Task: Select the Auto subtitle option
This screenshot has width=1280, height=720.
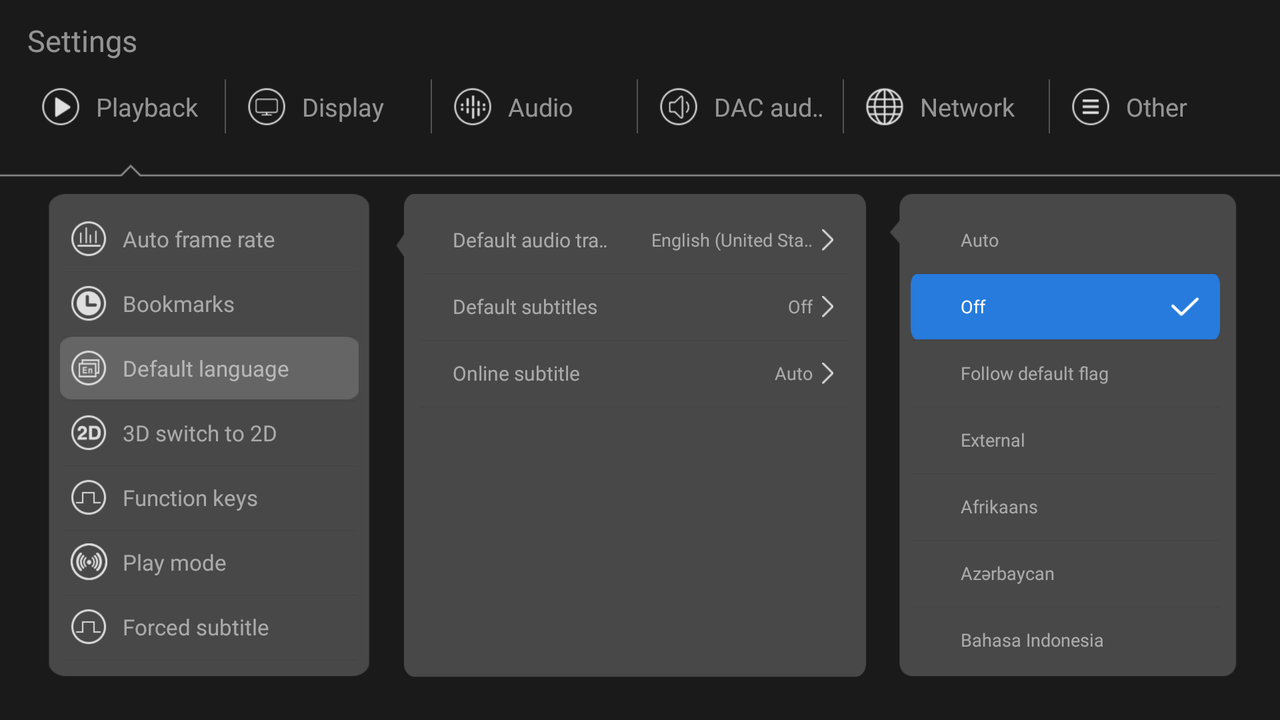Action: tap(1065, 240)
